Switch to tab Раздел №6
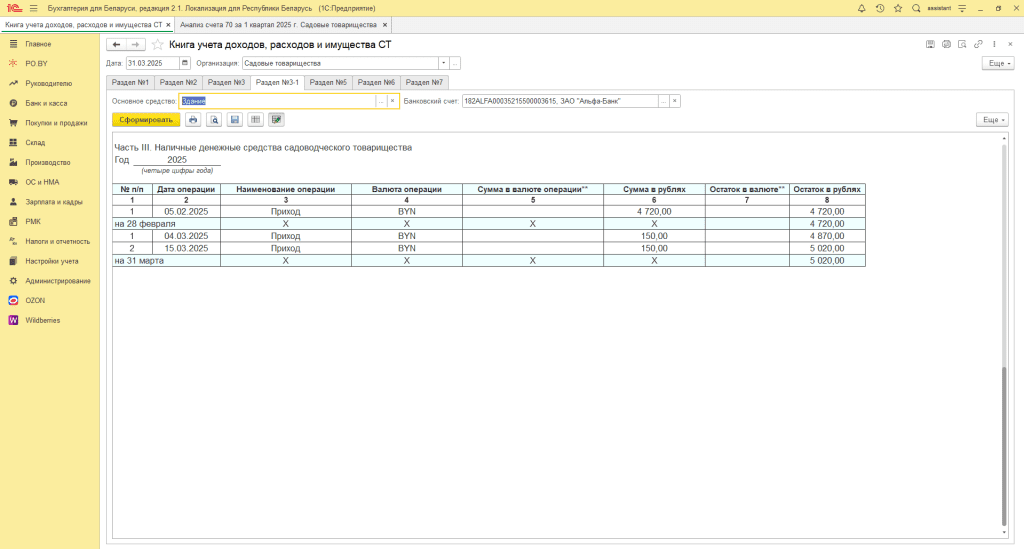The width and height of the screenshot is (1024, 549). click(x=376, y=82)
